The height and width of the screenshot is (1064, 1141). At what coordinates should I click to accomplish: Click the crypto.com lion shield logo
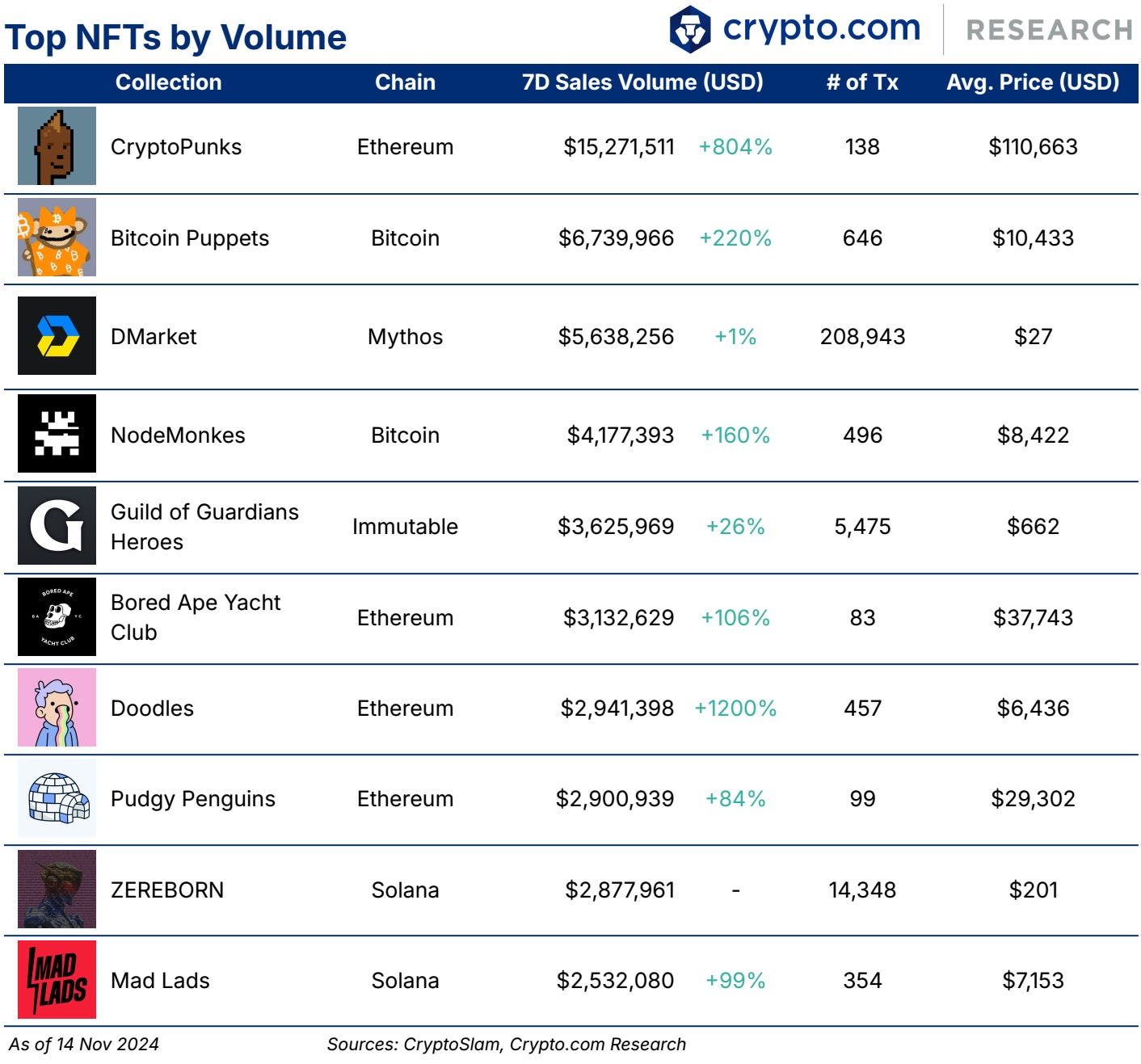click(690, 29)
